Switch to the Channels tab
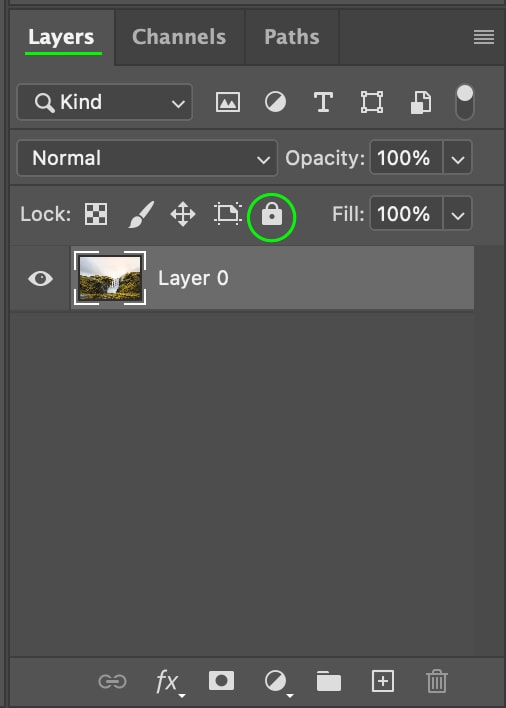 pyautogui.click(x=179, y=37)
